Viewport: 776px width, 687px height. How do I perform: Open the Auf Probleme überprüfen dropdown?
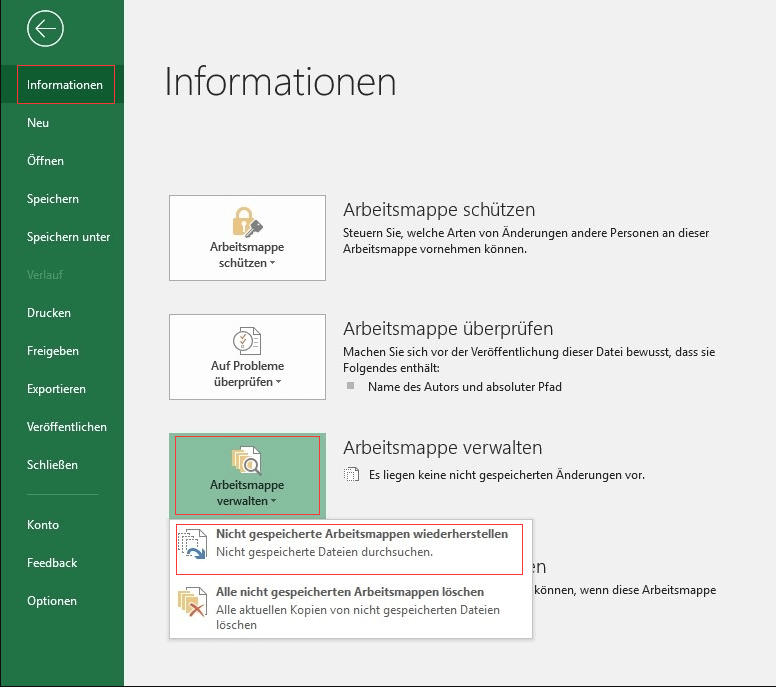(247, 374)
